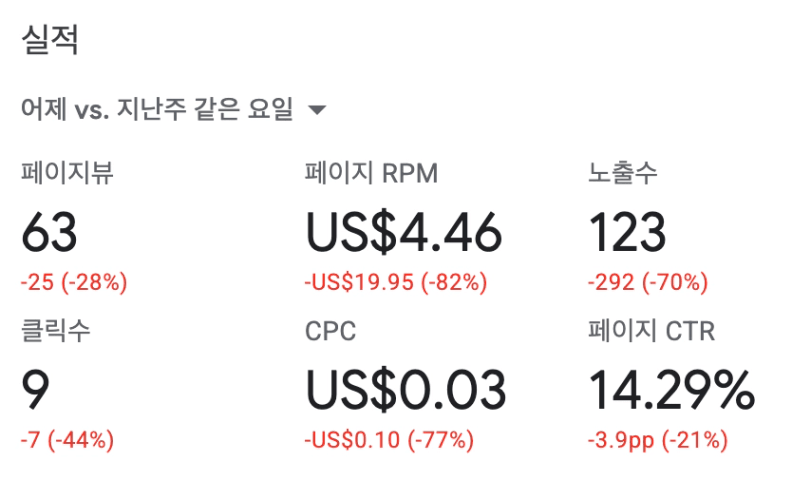
Task: Expand the date comparison dropdown arrow
Action: (x=317, y=110)
